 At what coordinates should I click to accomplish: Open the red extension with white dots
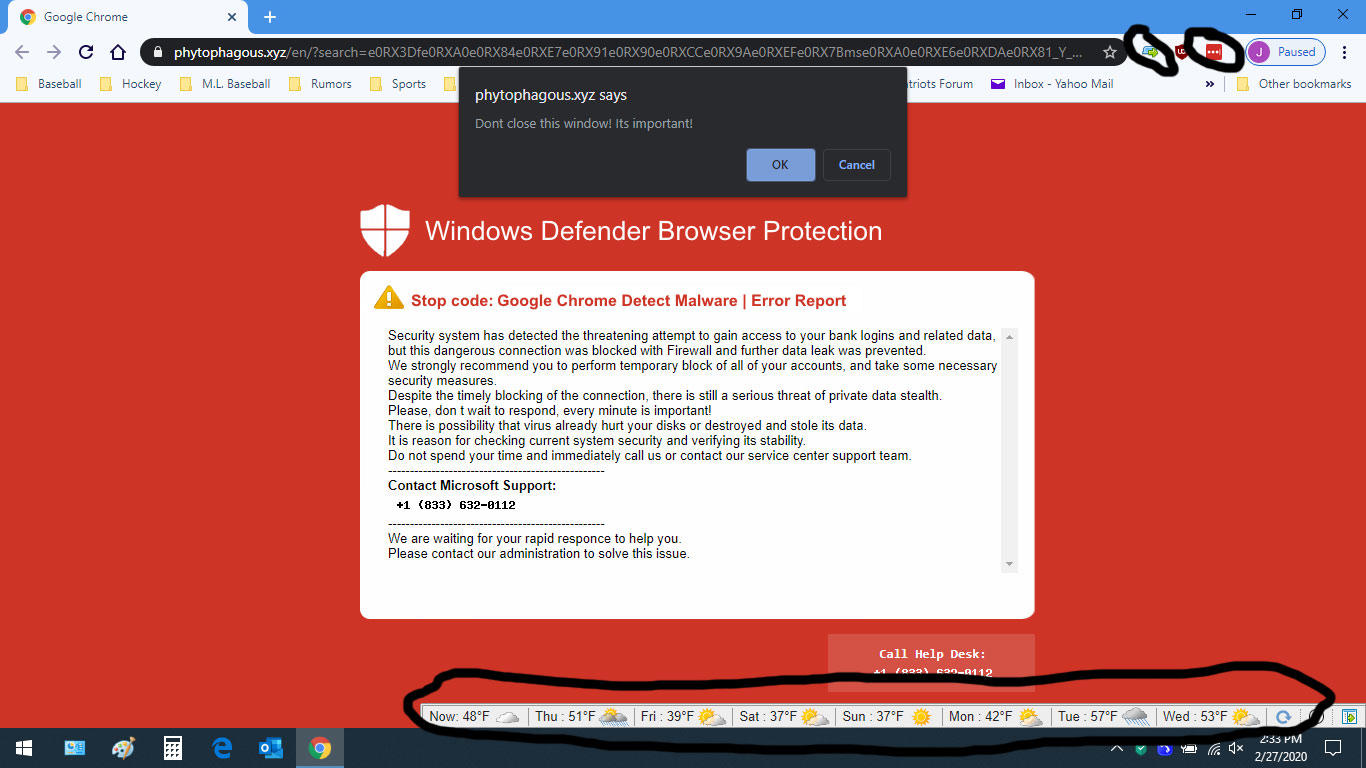tap(1214, 51)
